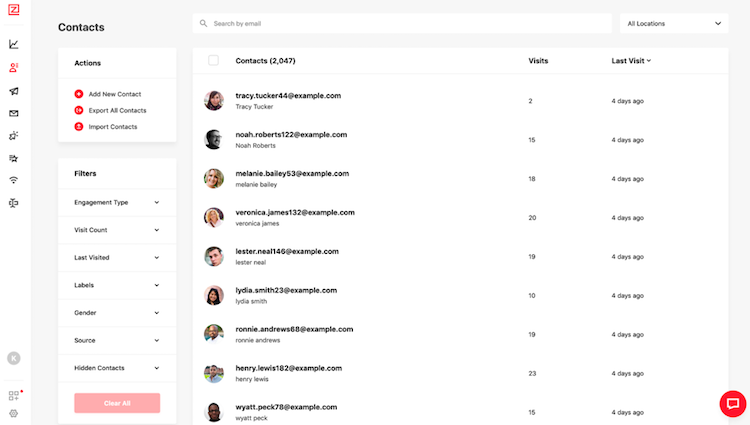Click Export All Contacts action
The image size is (750, 425).
[x=117, y=110]
